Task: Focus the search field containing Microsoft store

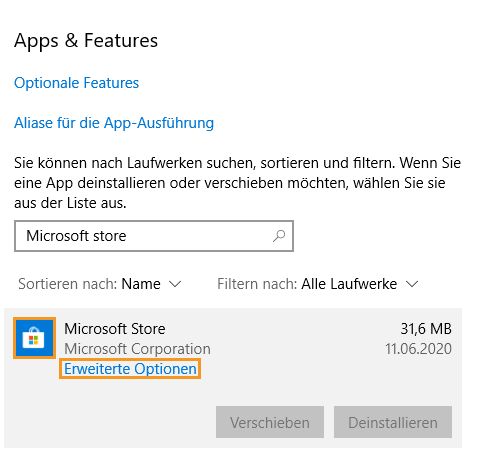Action: 154,236
